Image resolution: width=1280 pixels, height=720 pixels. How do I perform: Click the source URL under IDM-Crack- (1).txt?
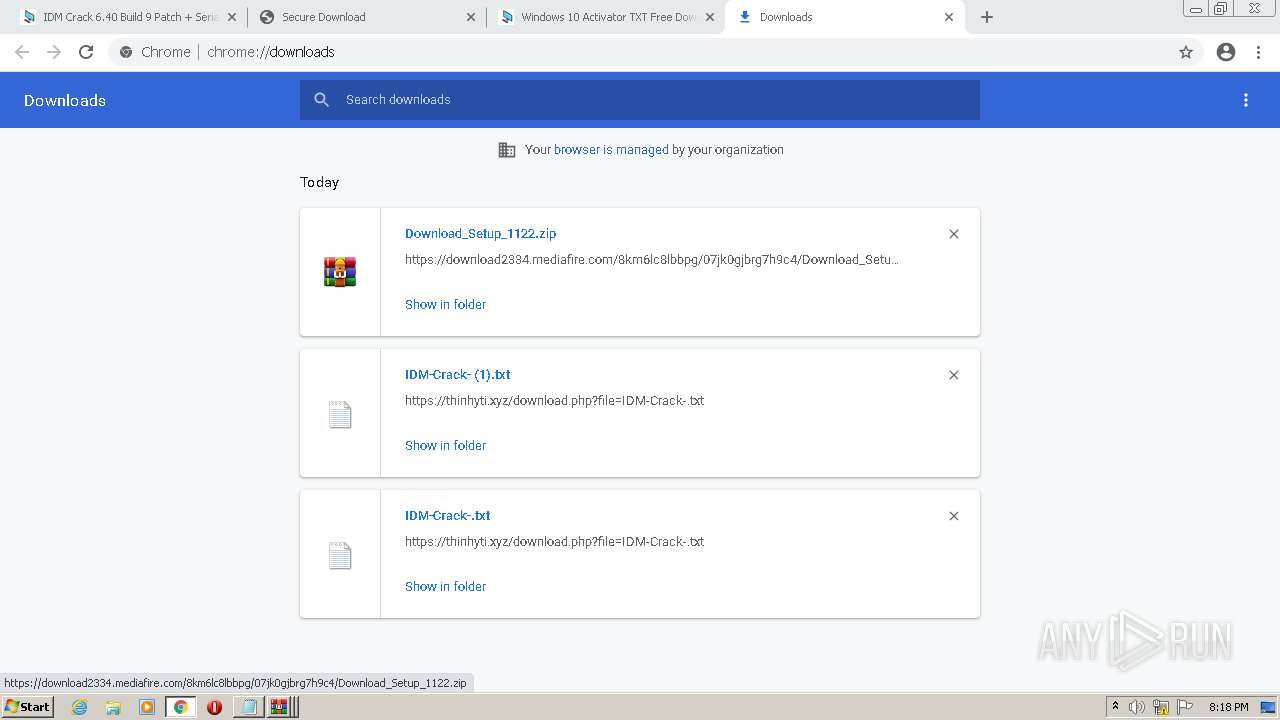[x=554, y=401]
